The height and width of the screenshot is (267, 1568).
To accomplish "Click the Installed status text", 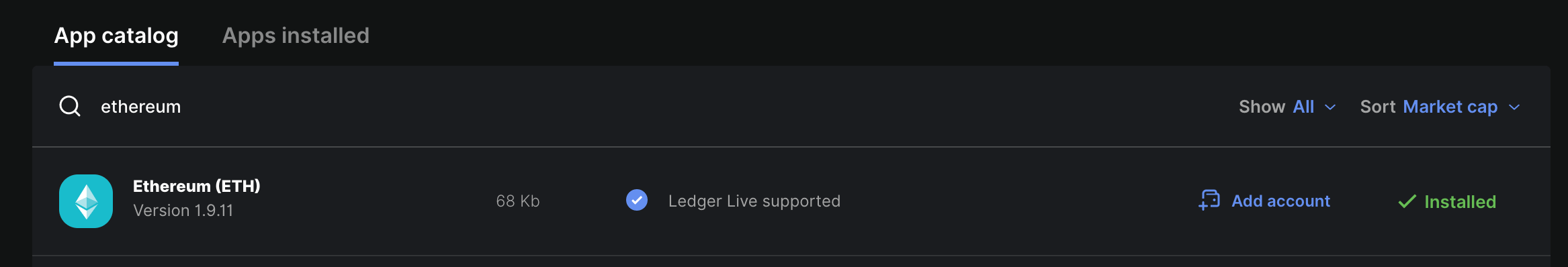I will click(x=1460, y=202).
